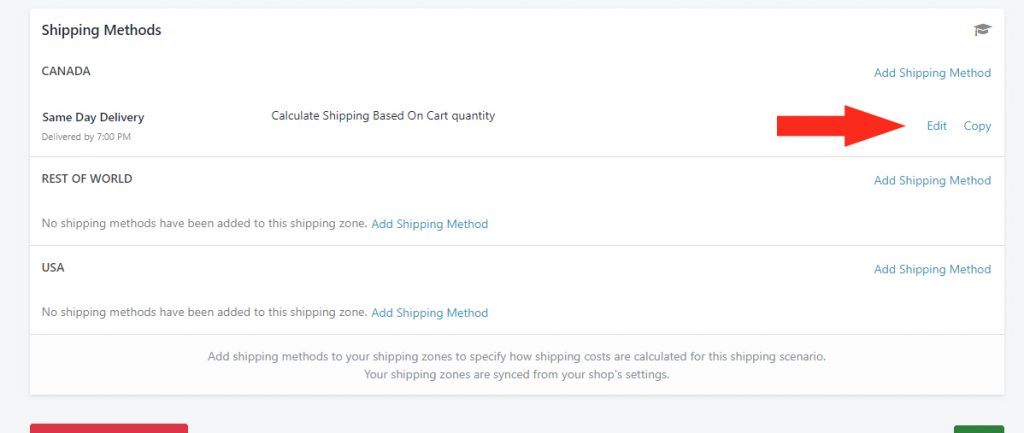Screen dimensions: 1024x433
Task: Add Shipping Method in USA zone header
Action: tap(932, 269)
